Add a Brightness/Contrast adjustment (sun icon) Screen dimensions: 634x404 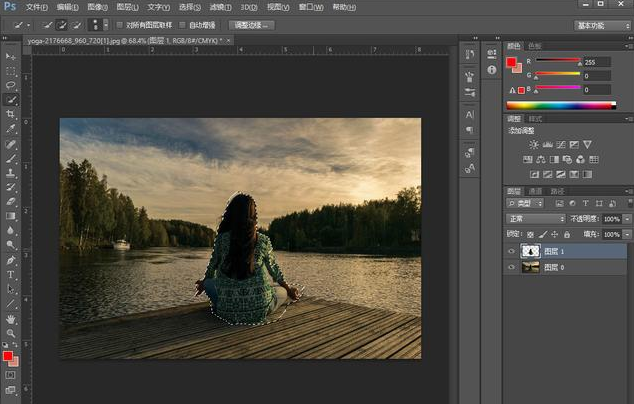point(534,145)
